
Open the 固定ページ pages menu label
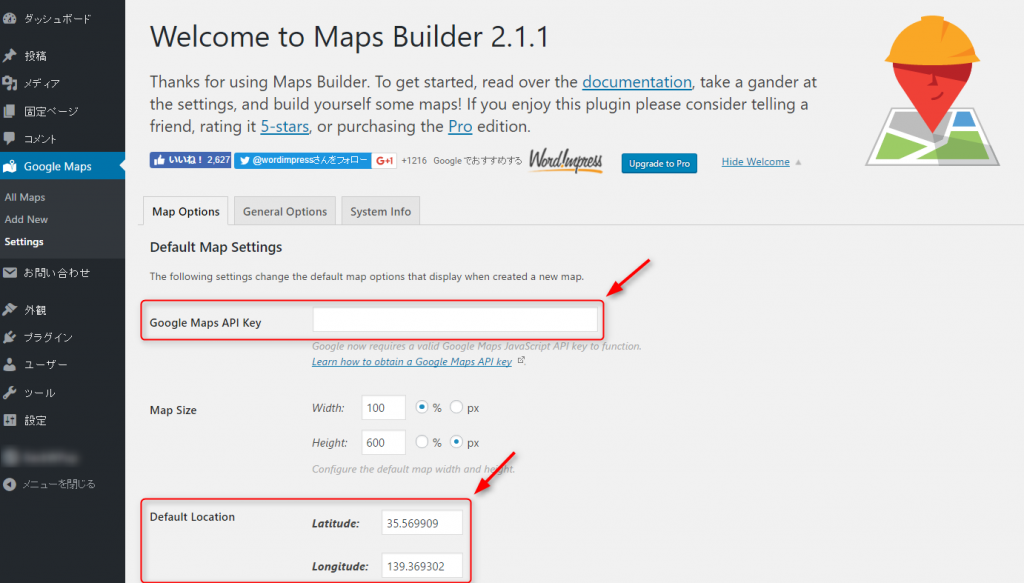(x=51, y=112)
